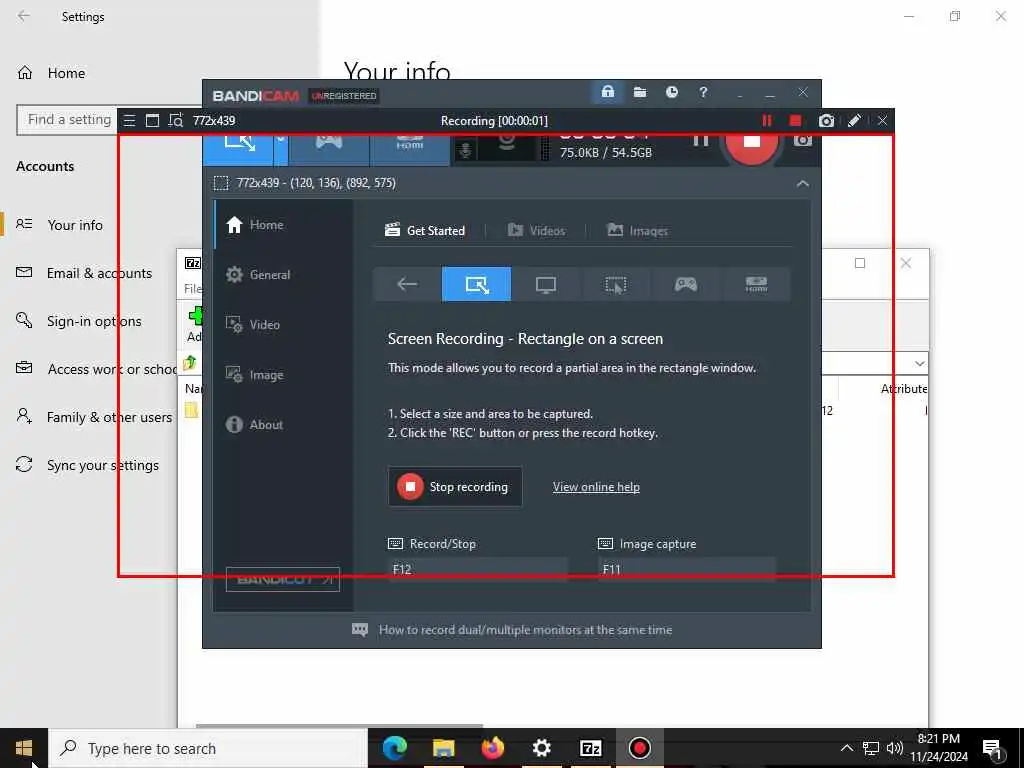
Task: Click the Record/Stop hotkey field showing F12
Action: 477,569
